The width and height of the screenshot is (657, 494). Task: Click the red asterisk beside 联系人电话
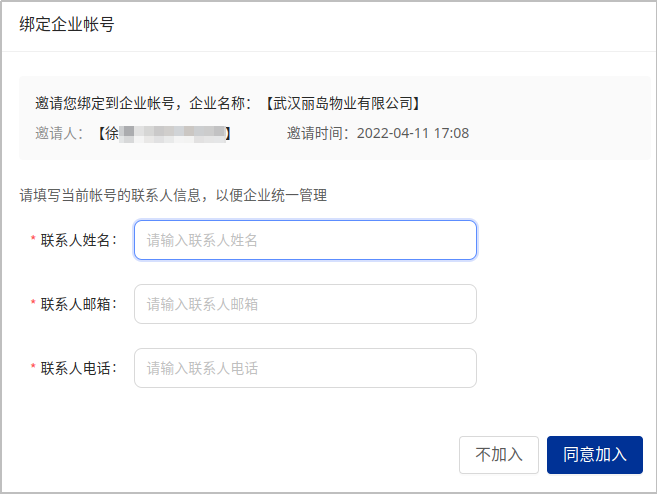coord(32,369)
